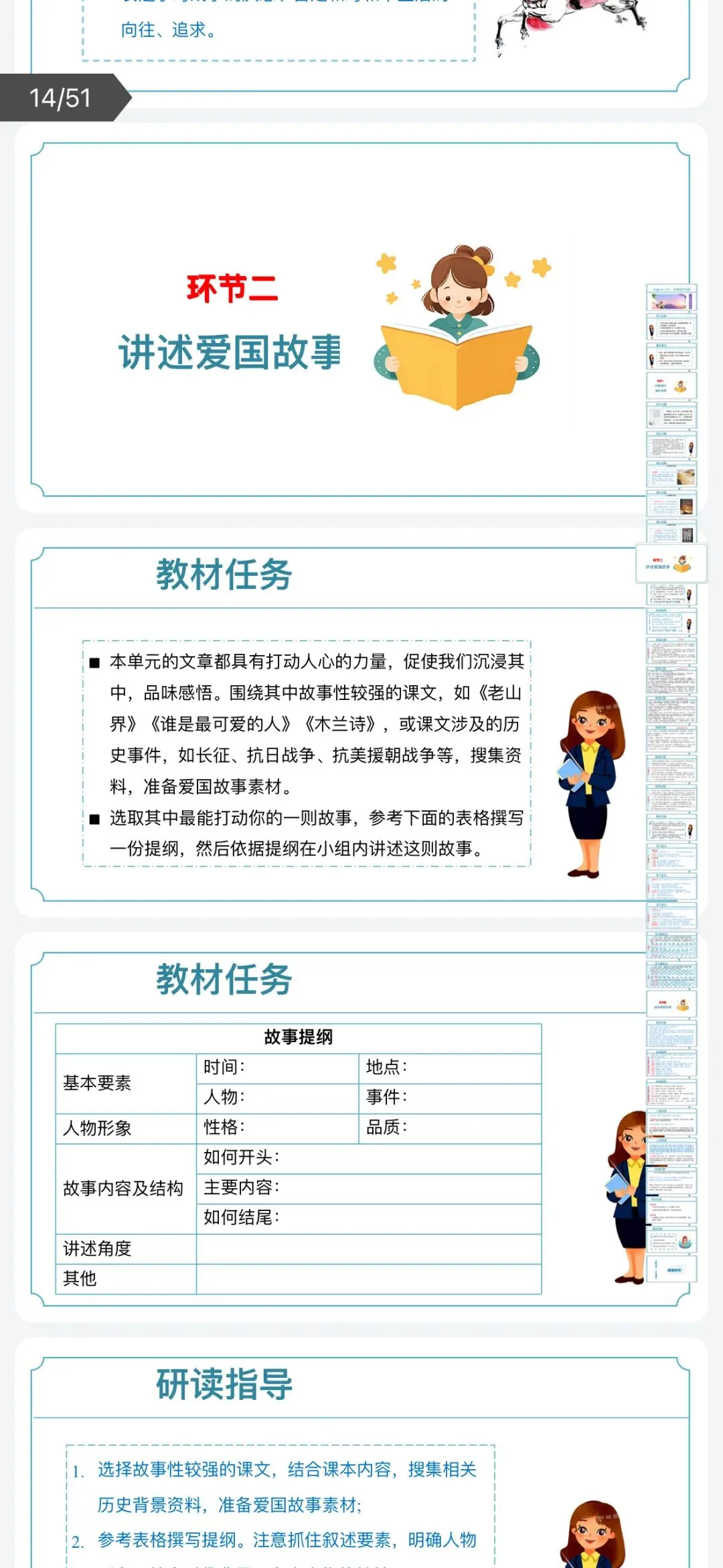Tap the 研读指导 slide heading
The height and width of the screenshot is (1568, 723).
click(x=224, y=1384)
